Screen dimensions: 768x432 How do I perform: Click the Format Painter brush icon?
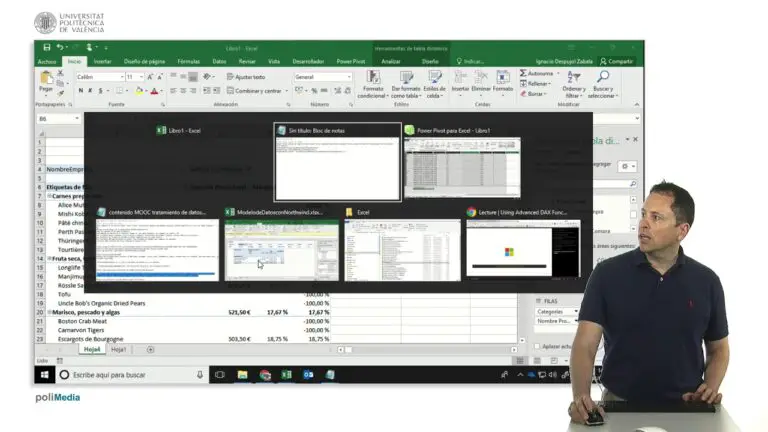coord(61,92)
